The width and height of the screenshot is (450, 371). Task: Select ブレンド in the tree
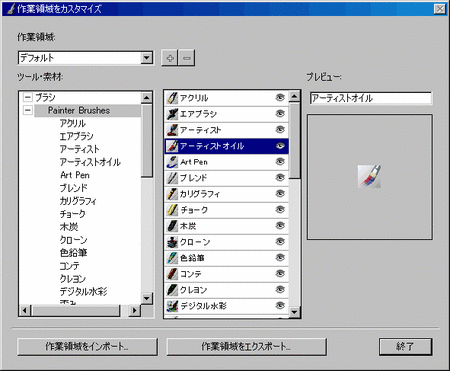click(x=73, y=188)
